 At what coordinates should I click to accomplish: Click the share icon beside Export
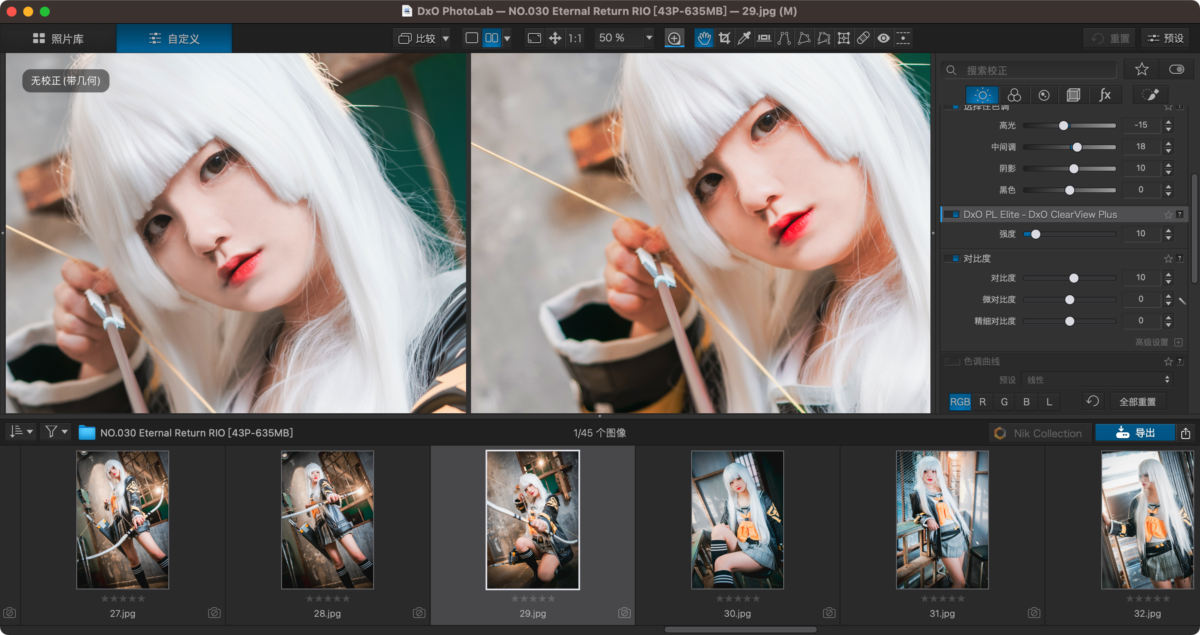pyautogui.click(x=1186, y=433)
